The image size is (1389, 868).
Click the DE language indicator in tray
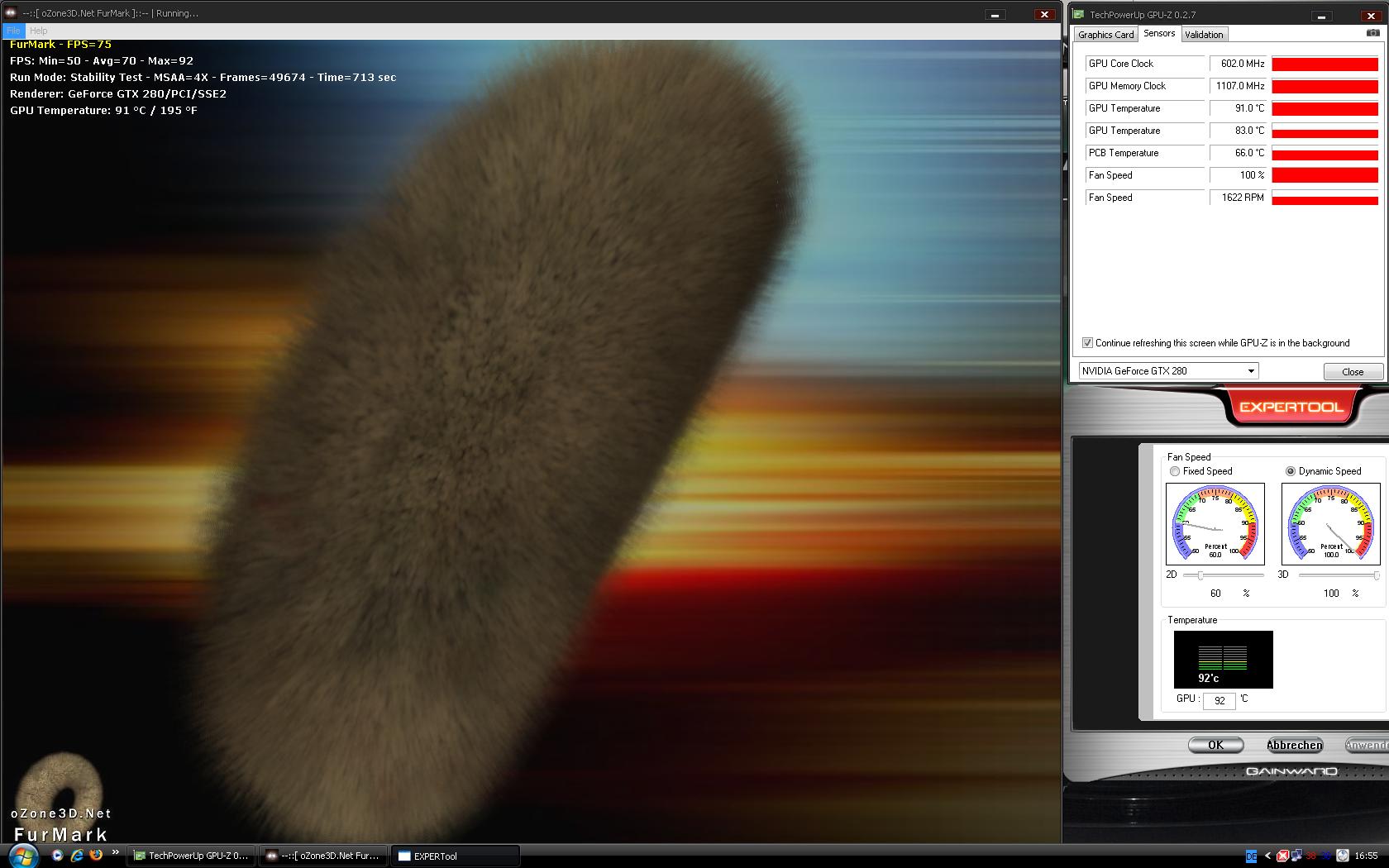[x=1251, y=856]
